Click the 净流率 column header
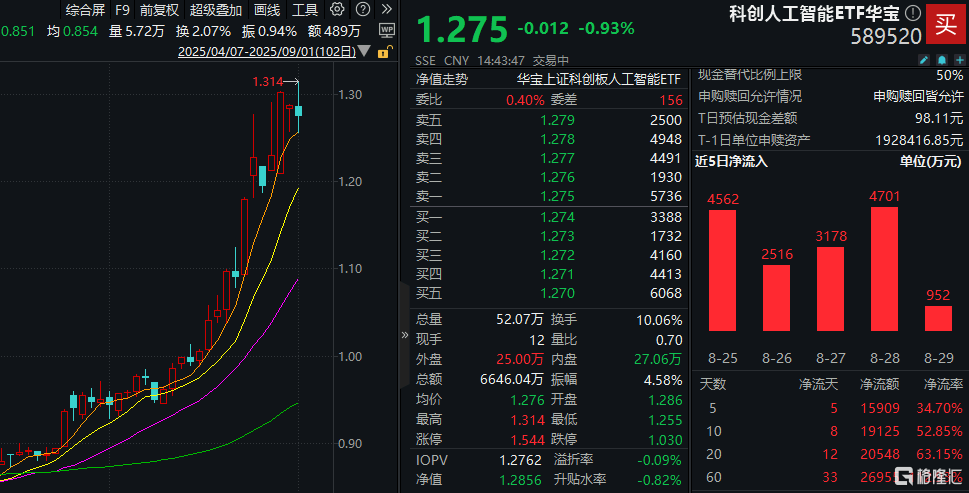Image resolution: width=969 pixels, height=493 pixels. coord(943,384)
